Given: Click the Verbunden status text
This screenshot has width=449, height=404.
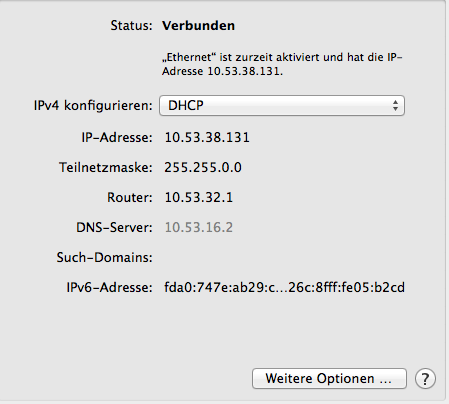Looking at the screenshot, I should pyautogui.click(x=198, y=26).
